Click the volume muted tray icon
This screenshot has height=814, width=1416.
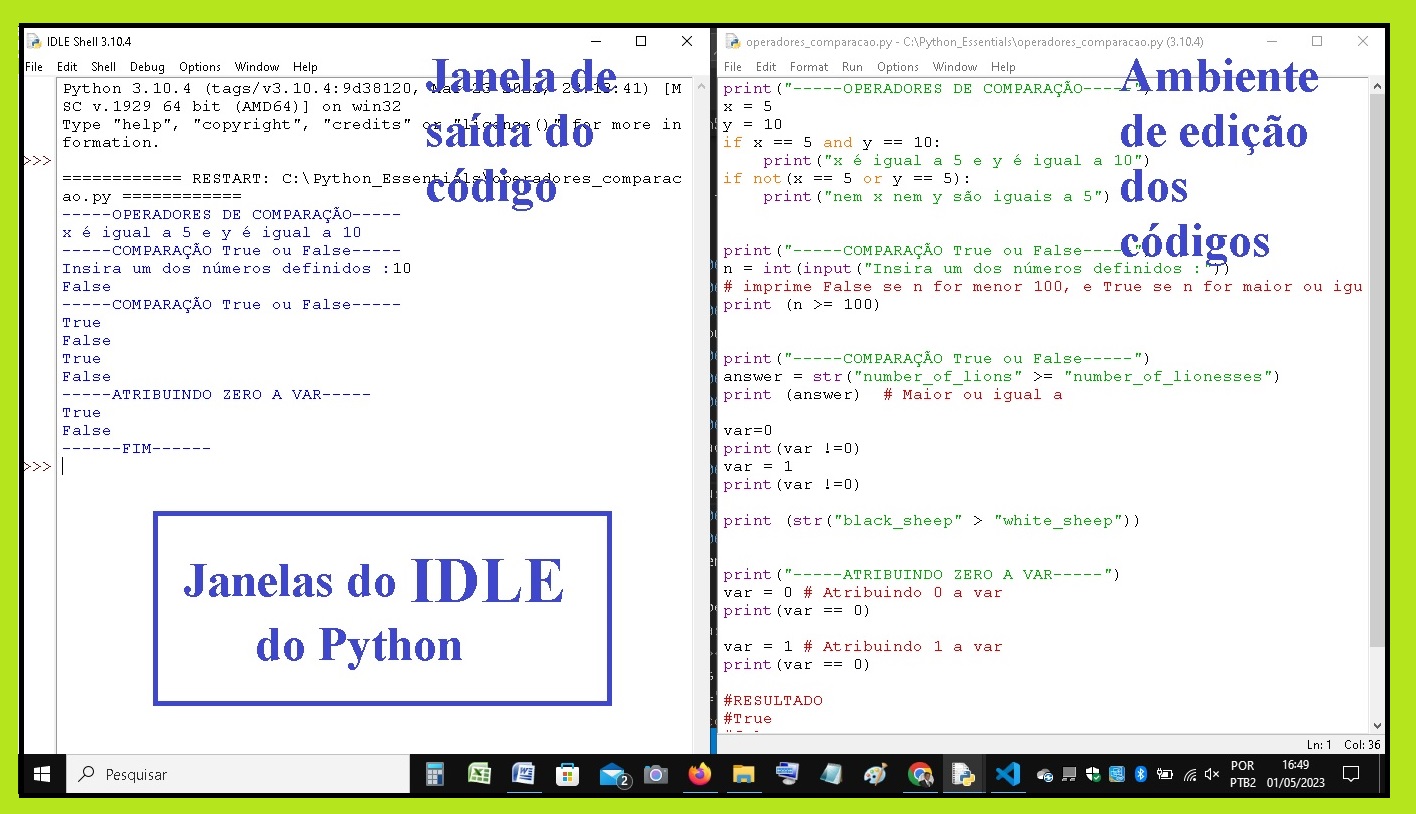(x=1212, y=774)
